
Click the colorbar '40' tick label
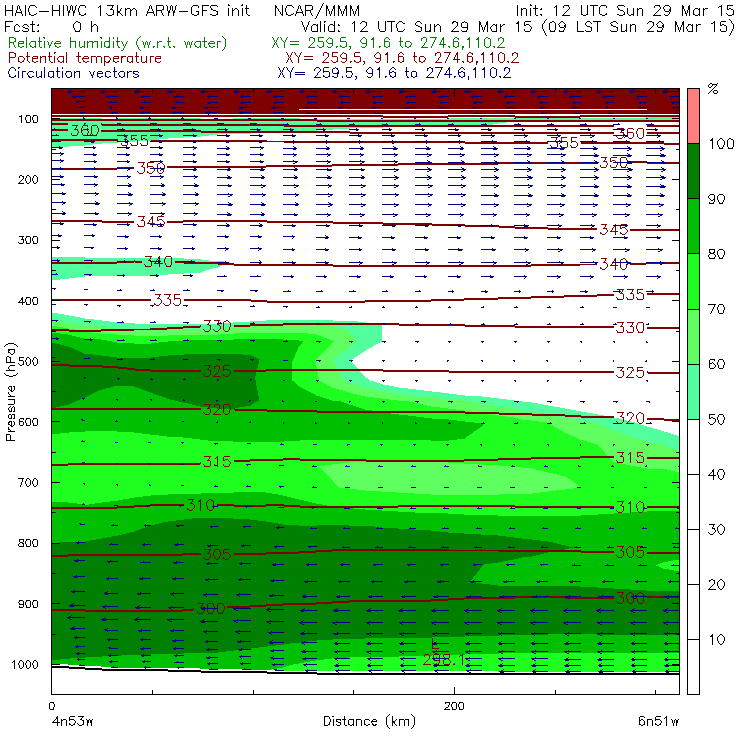click(716, 475)
